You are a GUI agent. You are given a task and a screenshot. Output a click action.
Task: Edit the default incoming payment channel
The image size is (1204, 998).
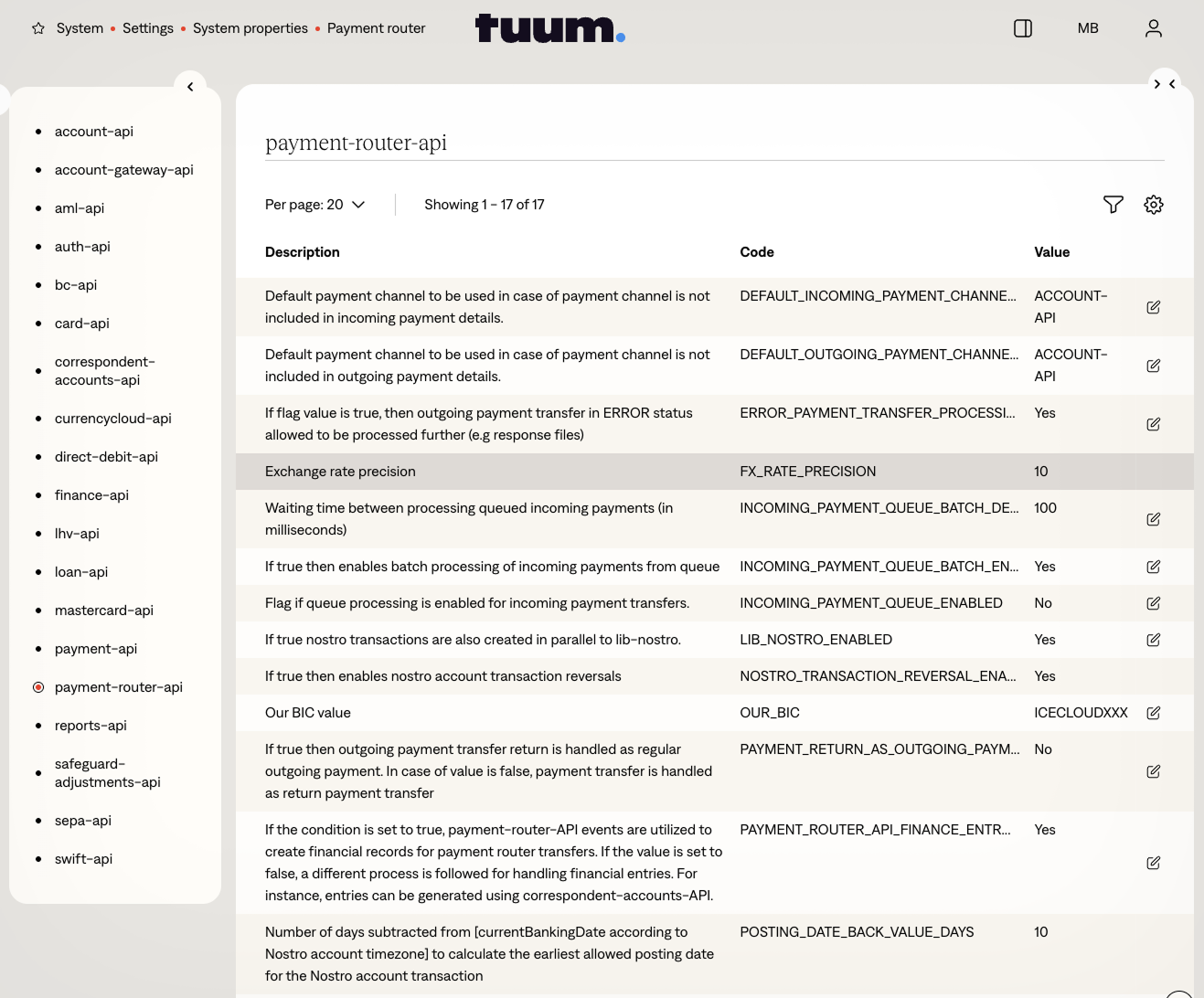pos(1153,307)
